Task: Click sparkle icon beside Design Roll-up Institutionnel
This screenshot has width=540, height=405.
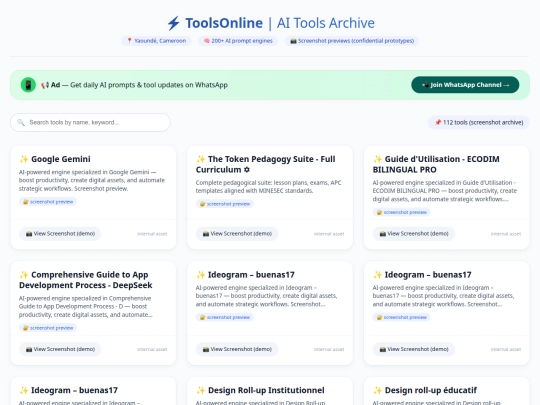Action: point(201,390)
